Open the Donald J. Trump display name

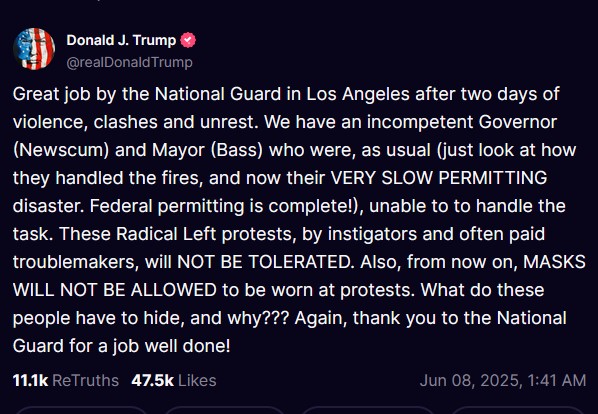(x=121, y=40)
